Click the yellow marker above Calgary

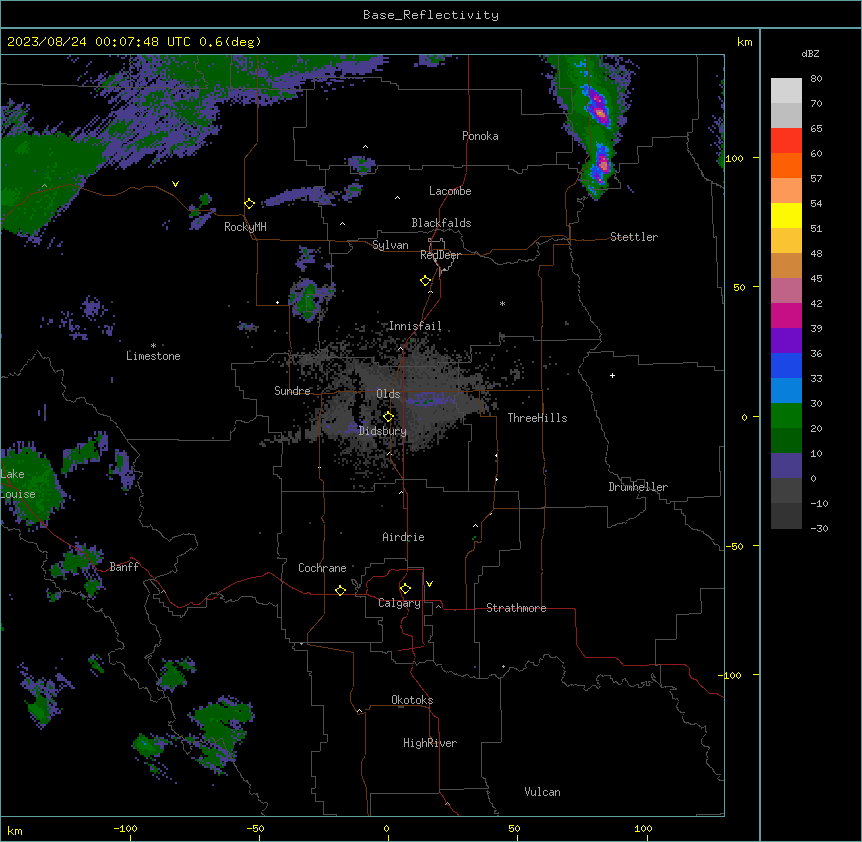405,589
